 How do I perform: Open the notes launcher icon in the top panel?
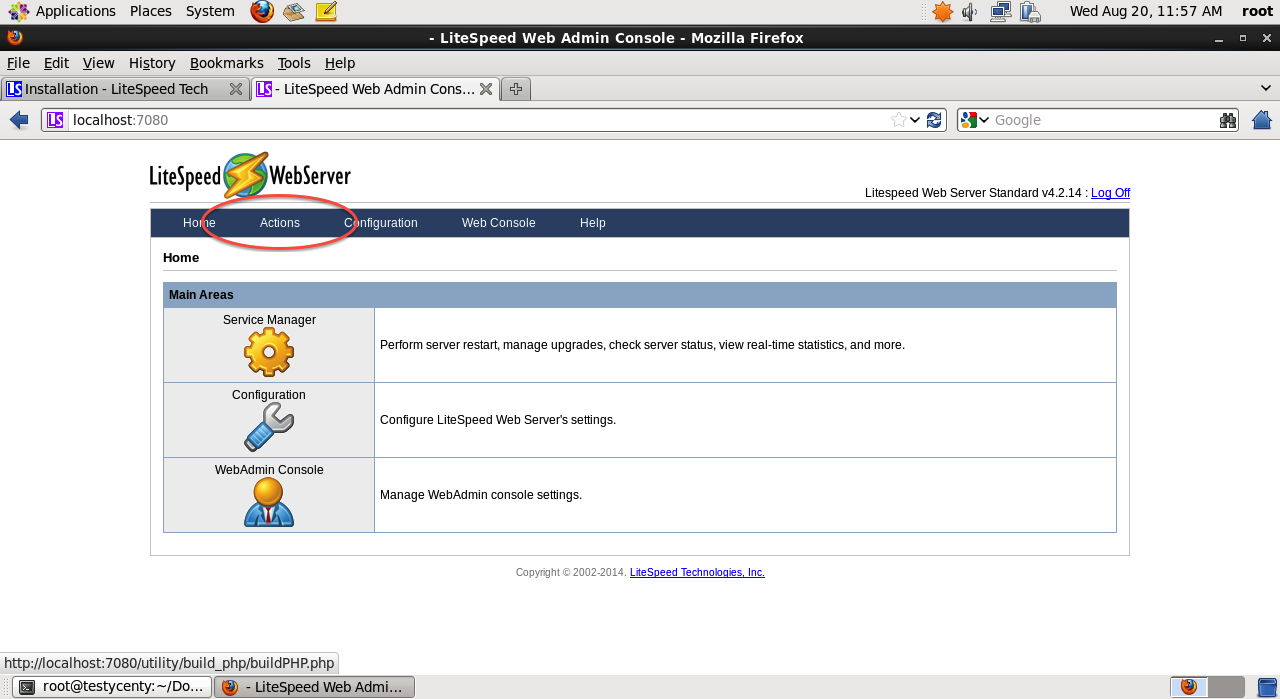[326, 11]
